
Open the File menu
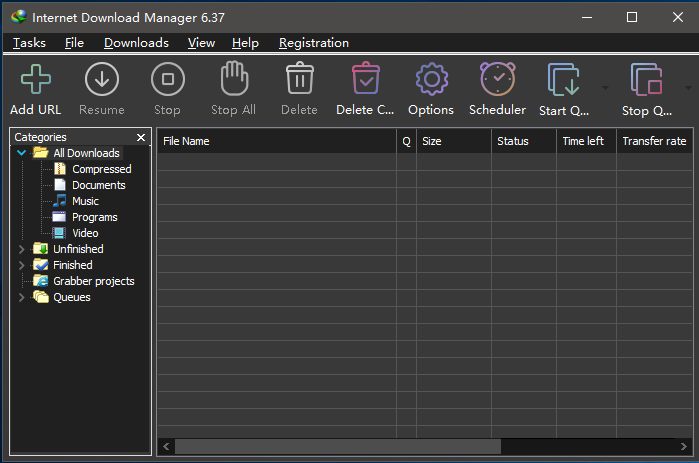point(74,43)
